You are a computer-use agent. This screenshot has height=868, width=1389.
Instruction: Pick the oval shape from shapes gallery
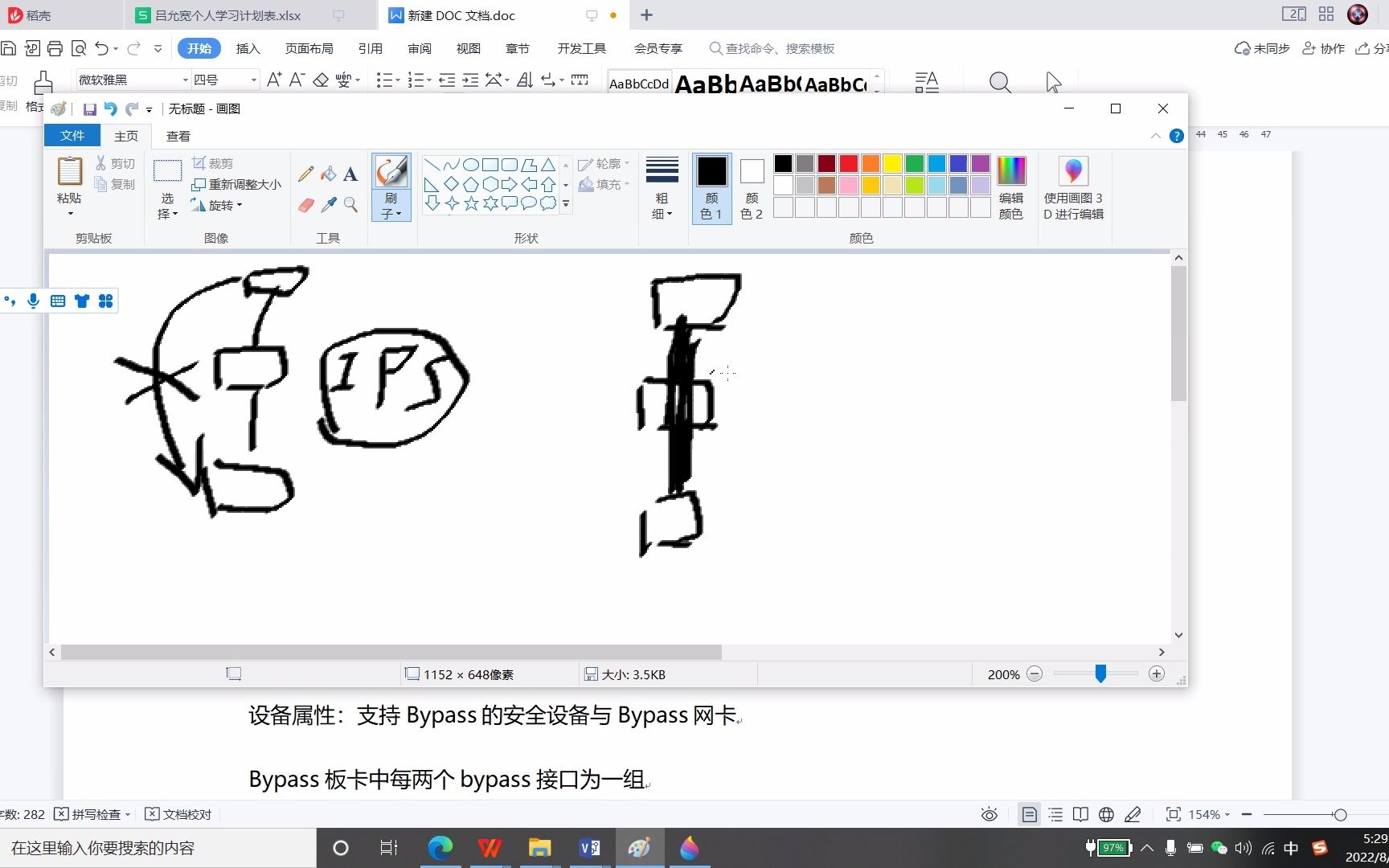point(471,165)
